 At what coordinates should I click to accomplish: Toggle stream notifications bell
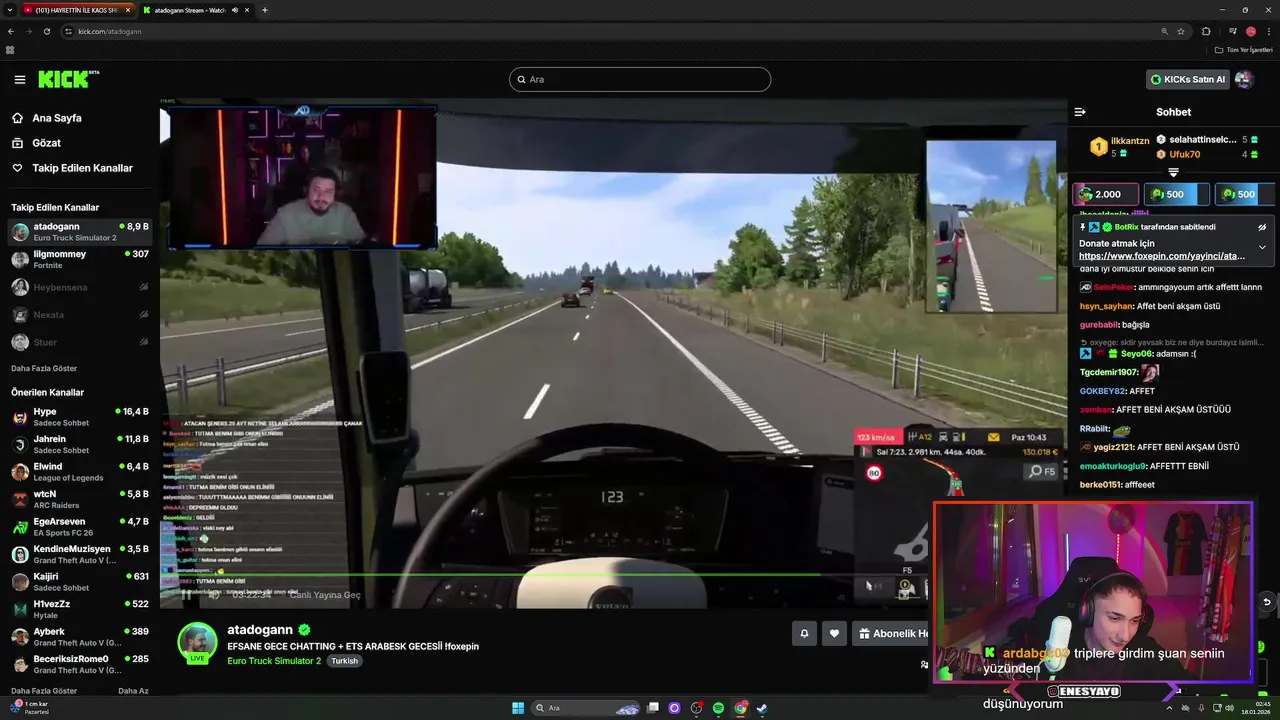(x=804, y=633)
